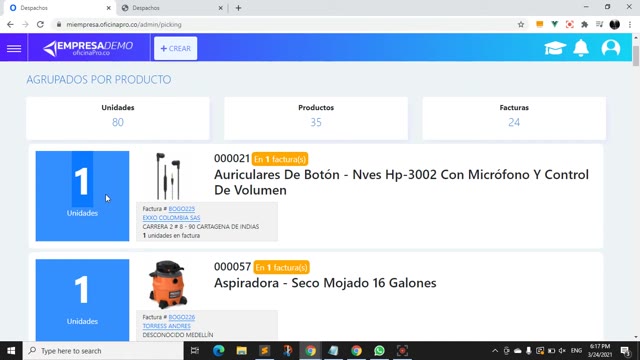Screen dimensions: 640x360
Task: Open customer link EXXO COLOMBIA SAS
Action: coord(171,218)
